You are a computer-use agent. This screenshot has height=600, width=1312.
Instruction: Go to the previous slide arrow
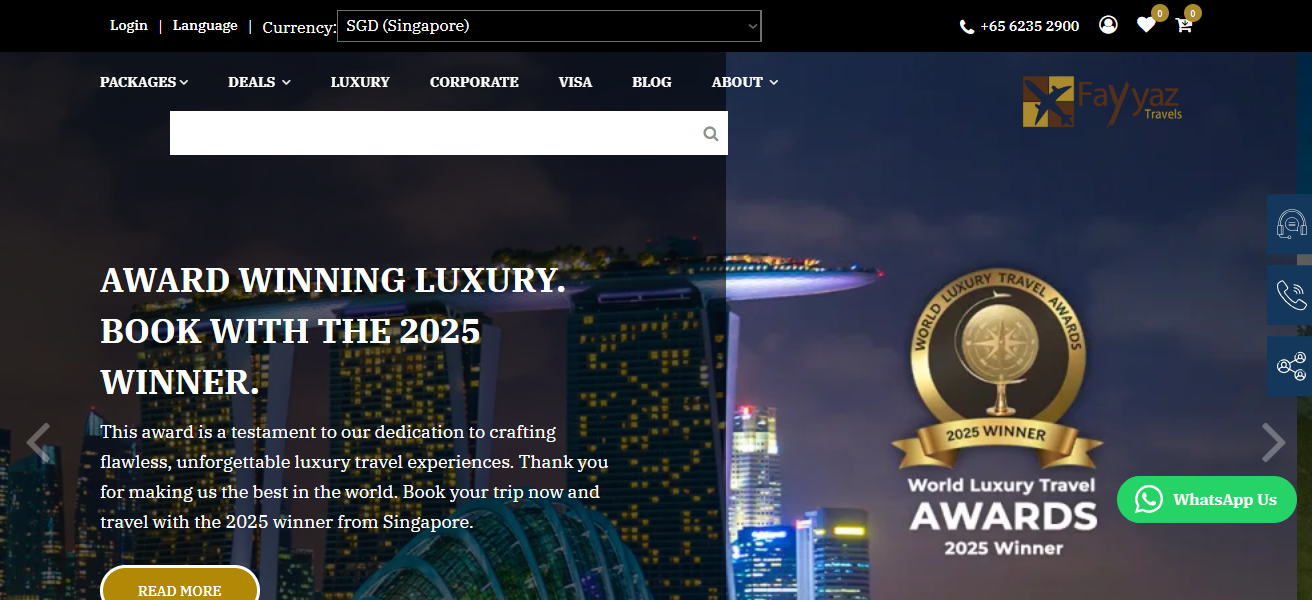(38, 442)
